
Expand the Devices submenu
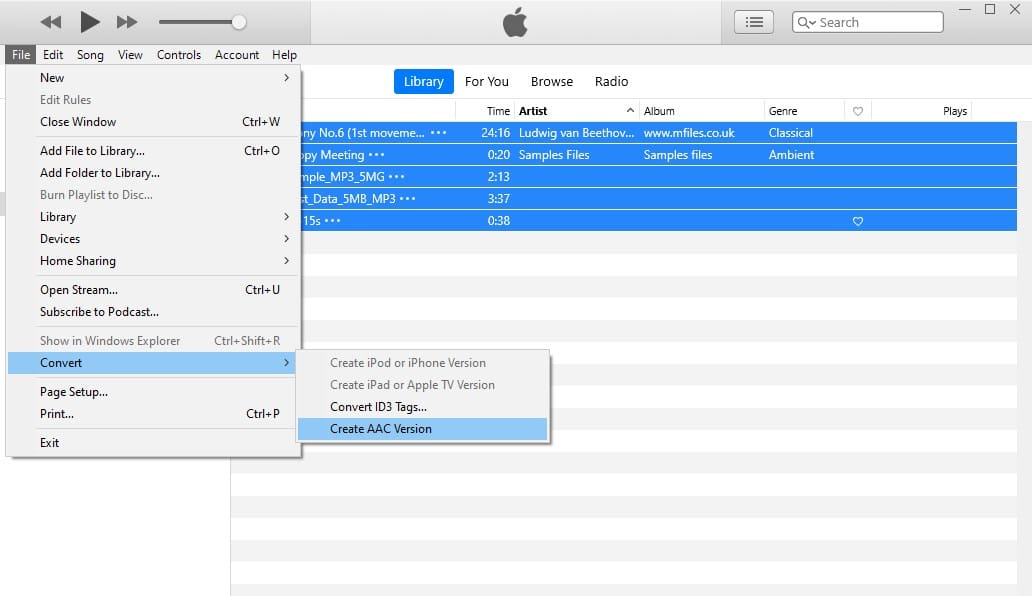click(x=153, y=239)
